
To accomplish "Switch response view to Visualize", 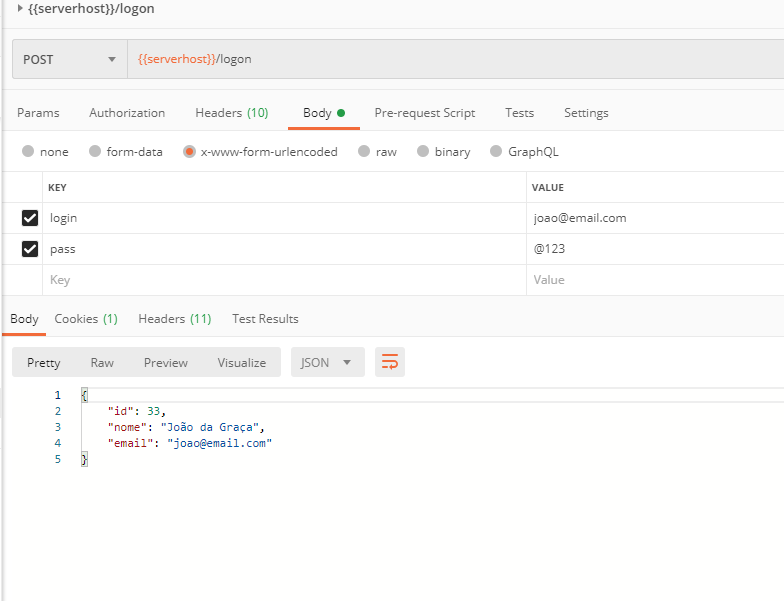I will click(x=242, y=362).
